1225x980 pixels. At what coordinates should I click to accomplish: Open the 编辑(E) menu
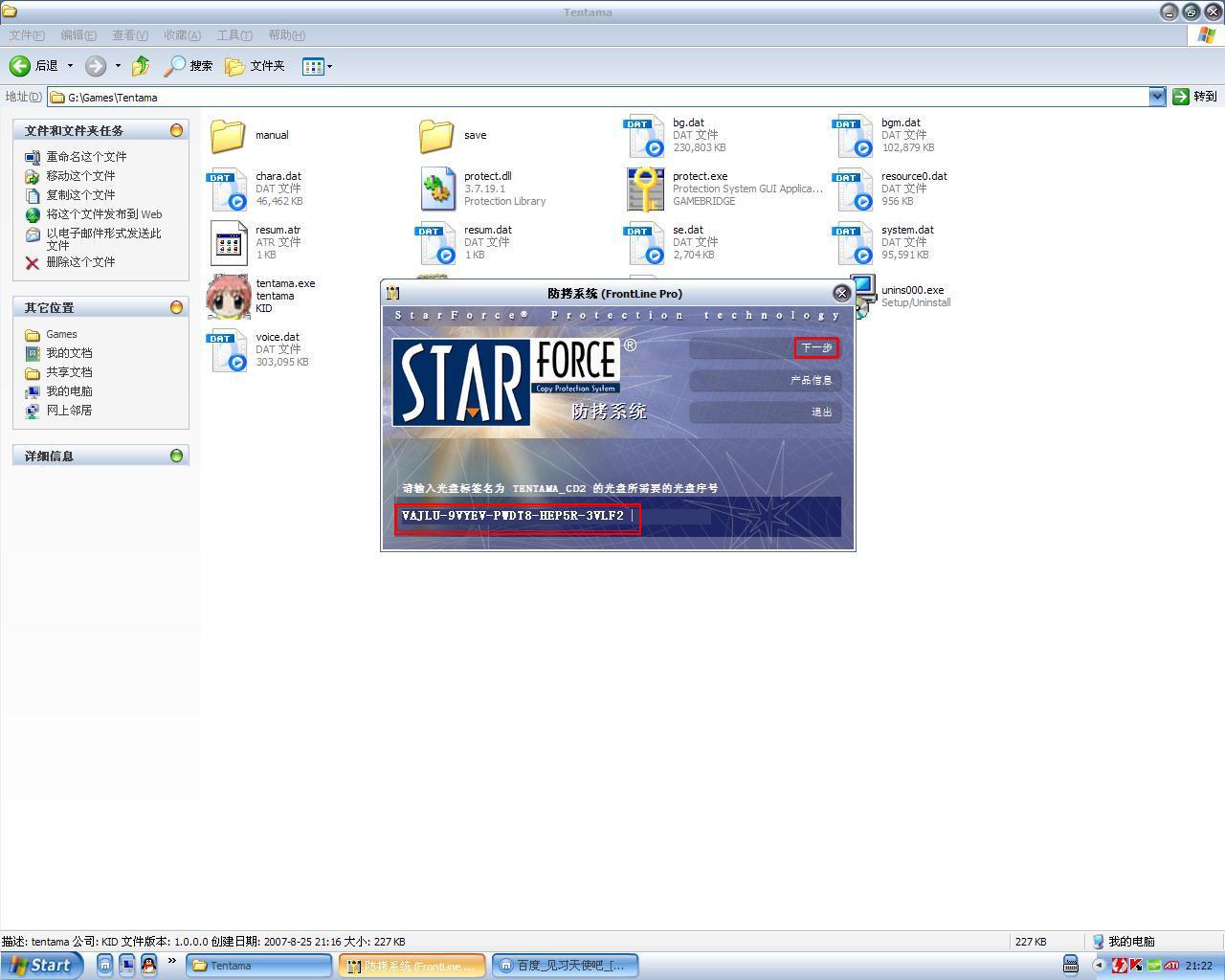tap(78, 35)
